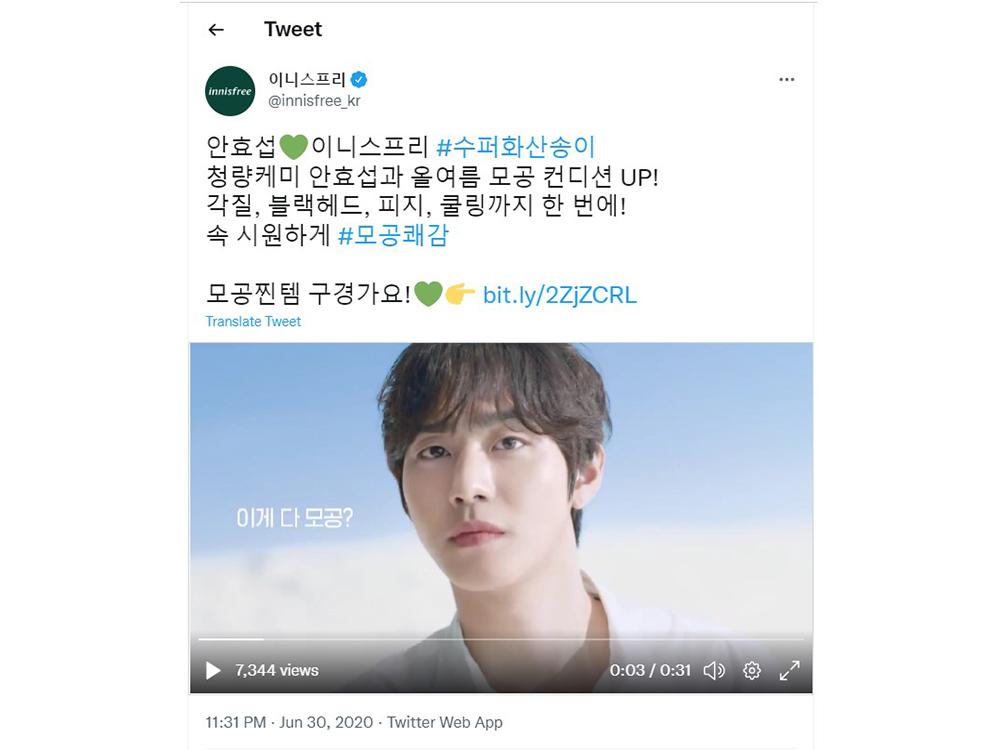This screenshot has height=750, width=1000.
Task: Expand video to fullscreen
Action: 790,670
